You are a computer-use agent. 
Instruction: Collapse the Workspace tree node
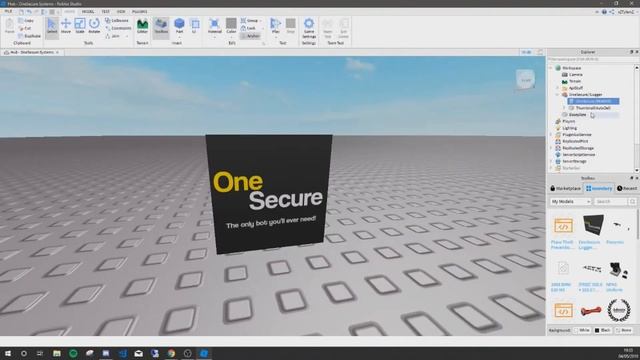pos(551,68)
